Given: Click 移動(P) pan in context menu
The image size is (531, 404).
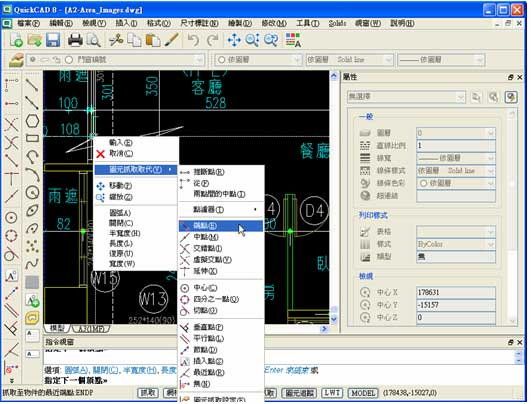Looking at the screenshot, I should coord(135,186).
